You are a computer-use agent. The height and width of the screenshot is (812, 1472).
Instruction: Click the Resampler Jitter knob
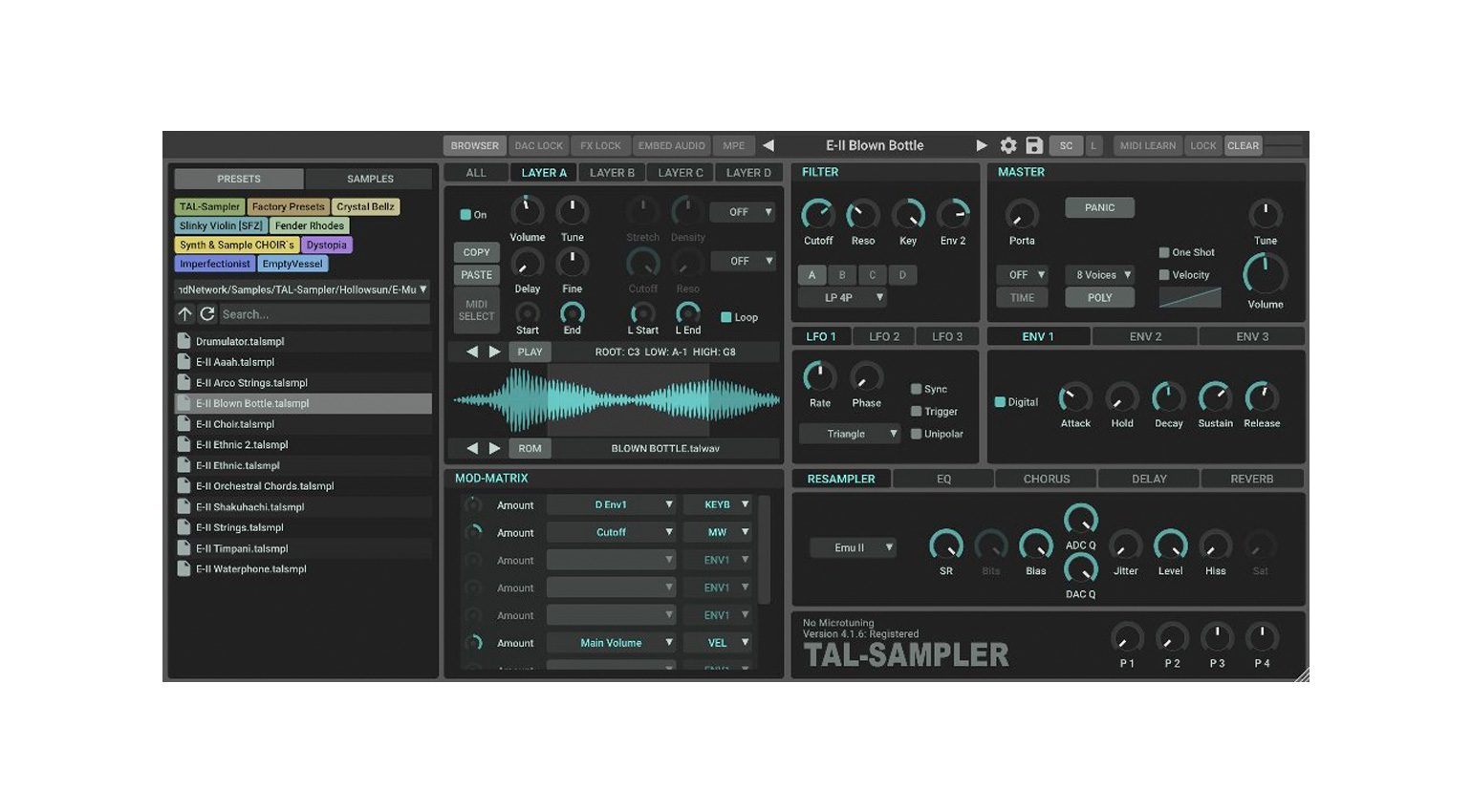[x=1125, y=545]
